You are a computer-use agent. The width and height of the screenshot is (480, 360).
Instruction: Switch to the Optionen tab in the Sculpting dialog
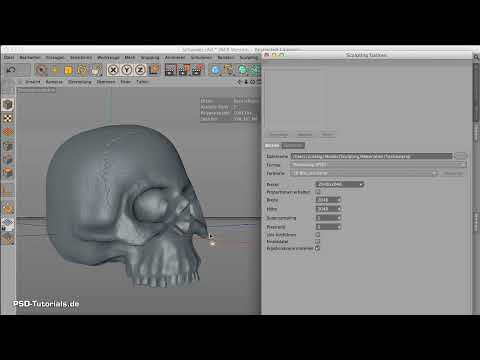[x=293, y=146]
